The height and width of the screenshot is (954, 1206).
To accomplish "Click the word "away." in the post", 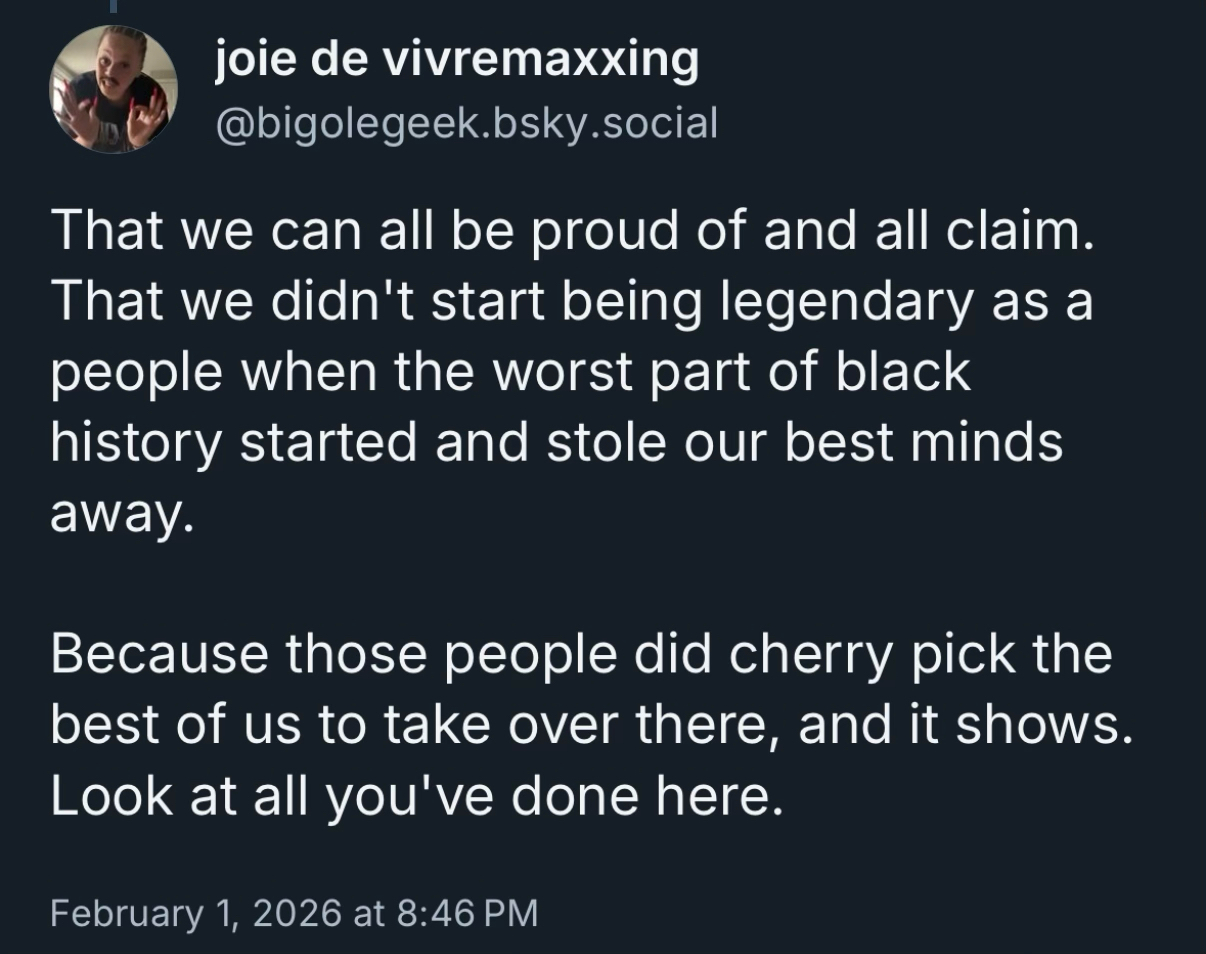I will point(118,512).
